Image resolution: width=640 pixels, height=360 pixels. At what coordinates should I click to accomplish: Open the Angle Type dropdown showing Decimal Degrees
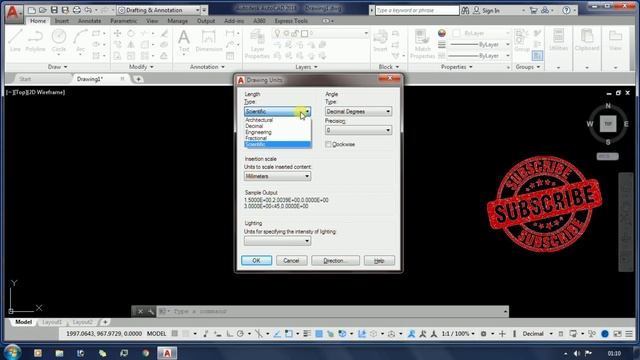pos(358,111)
